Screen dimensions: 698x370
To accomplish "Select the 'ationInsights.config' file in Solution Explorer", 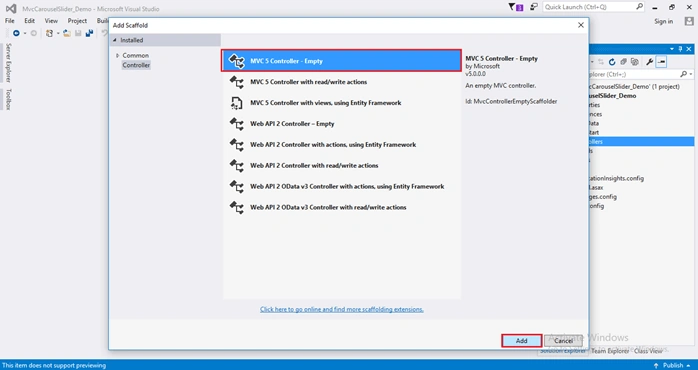I will [x=617, y=178].
